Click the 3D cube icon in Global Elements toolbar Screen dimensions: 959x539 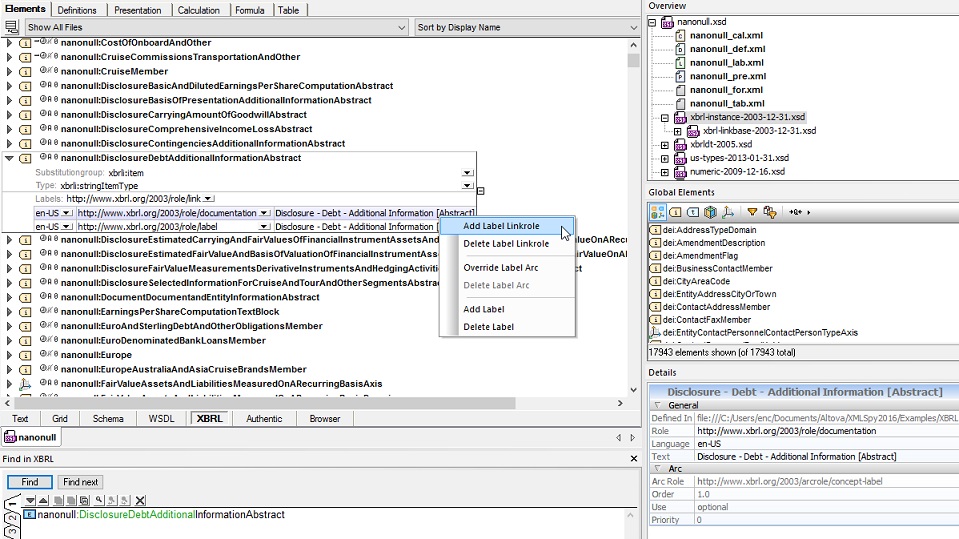710,212
